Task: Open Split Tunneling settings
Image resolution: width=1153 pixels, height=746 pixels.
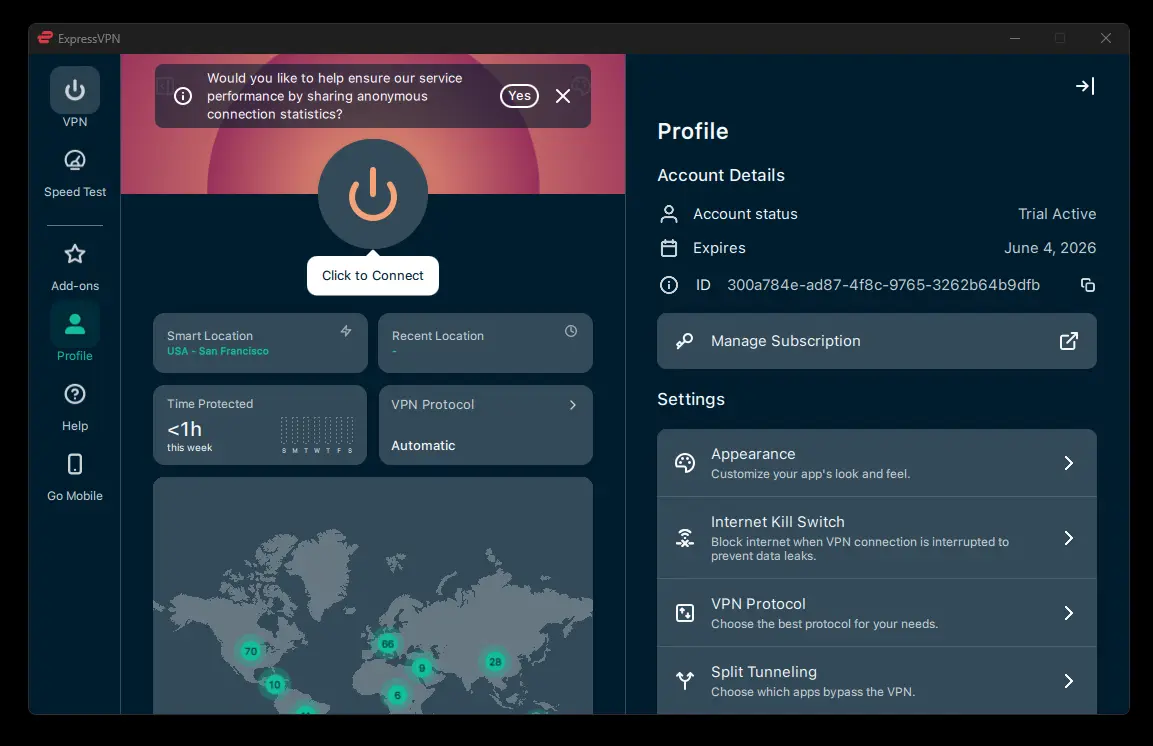Action: [x=877, y=681]
